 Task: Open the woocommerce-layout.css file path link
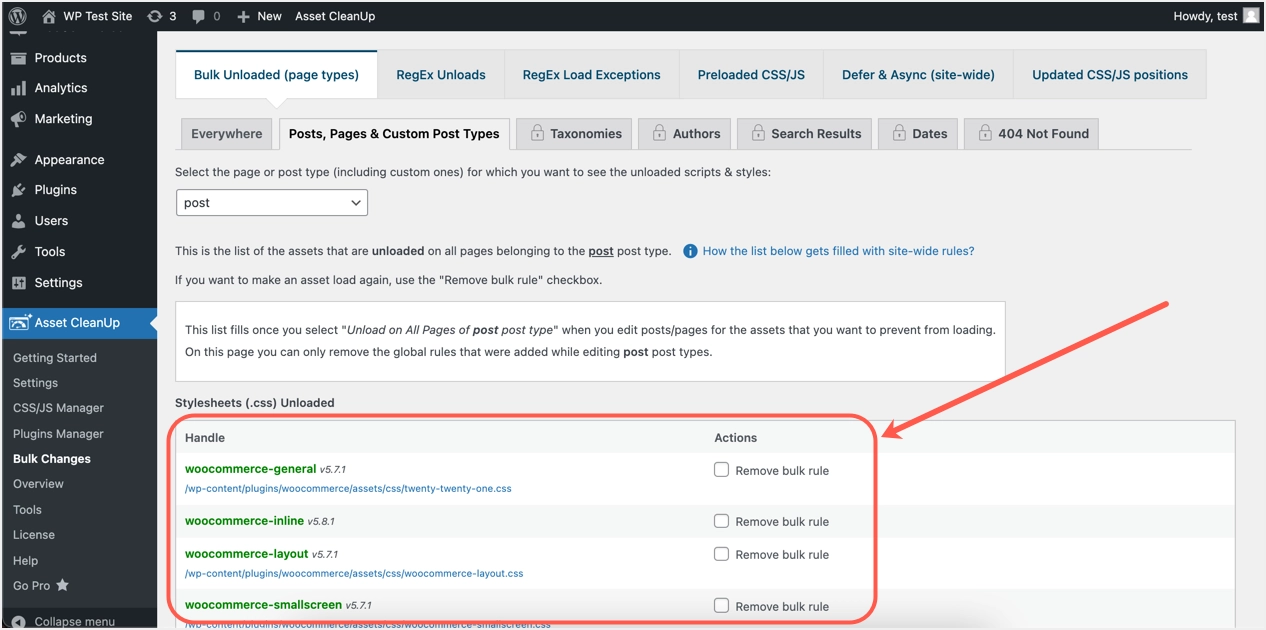point(354,574)
